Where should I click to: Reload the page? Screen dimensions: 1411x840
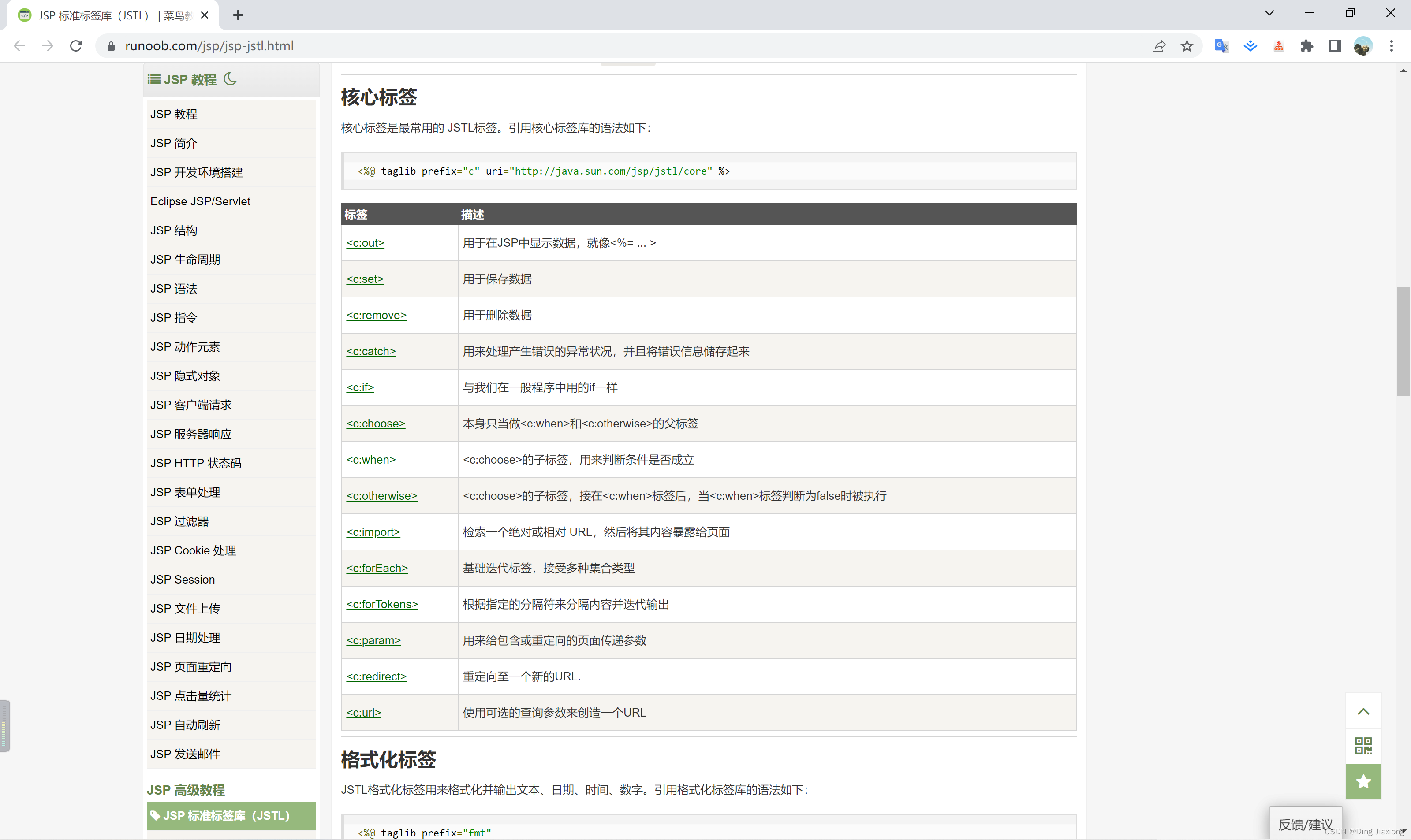pyautogui.click(x=75, y=46)
